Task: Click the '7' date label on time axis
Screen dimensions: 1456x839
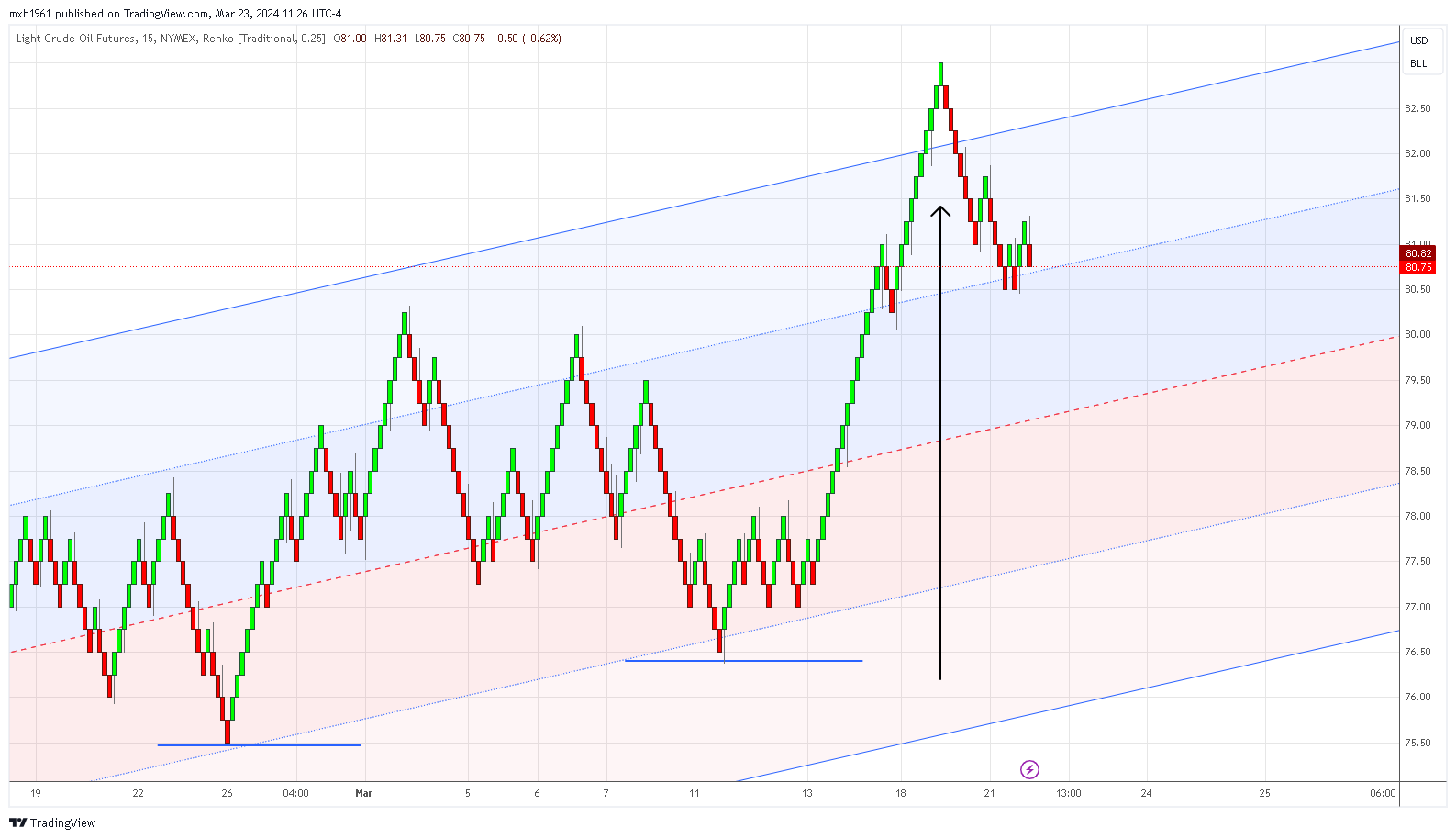Action: 606,793
